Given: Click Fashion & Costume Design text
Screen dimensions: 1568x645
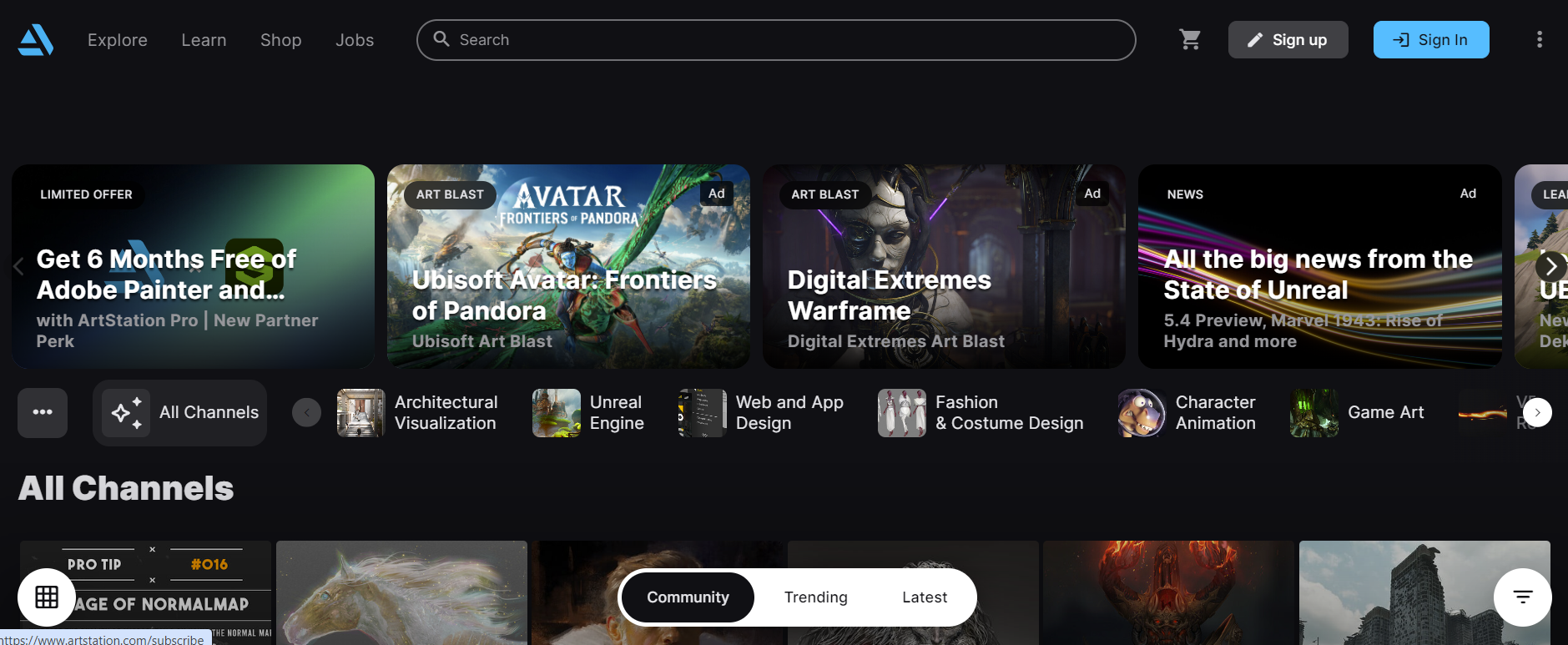Looking at the screenshot, I should 1010,412.
